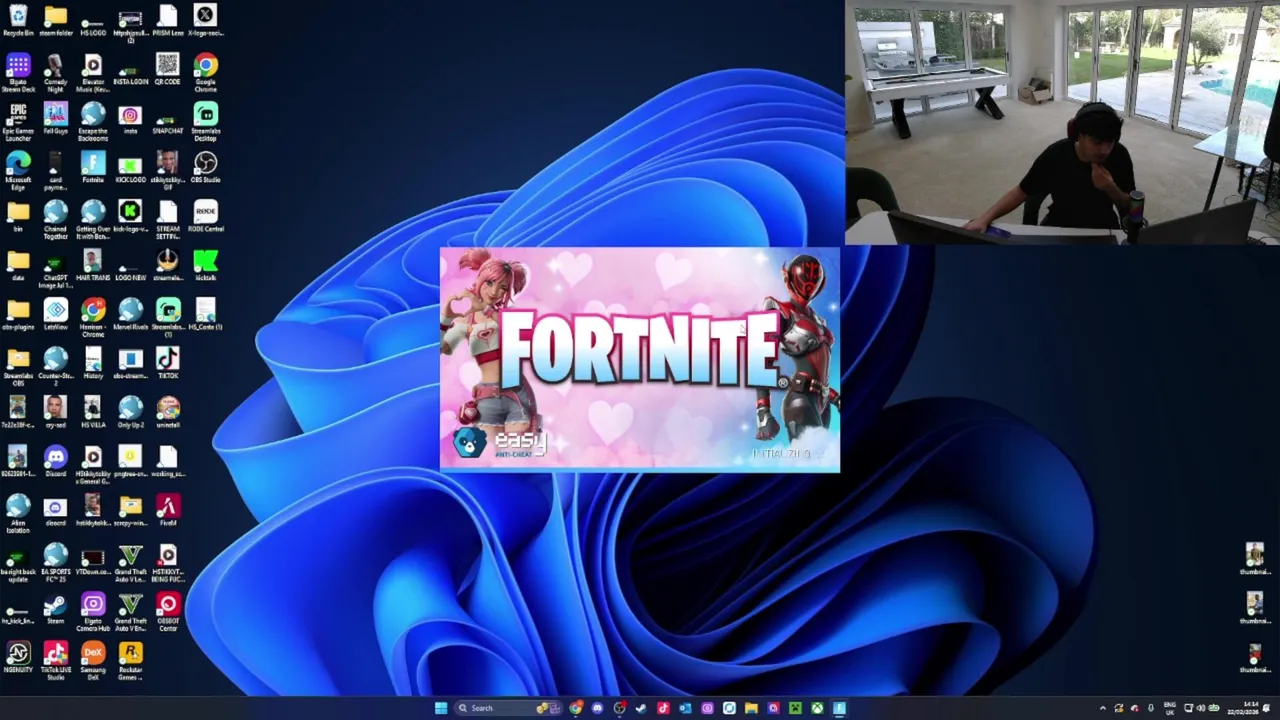
Task: Open the top thumbnail file at right
Action: pos(1254,559)
